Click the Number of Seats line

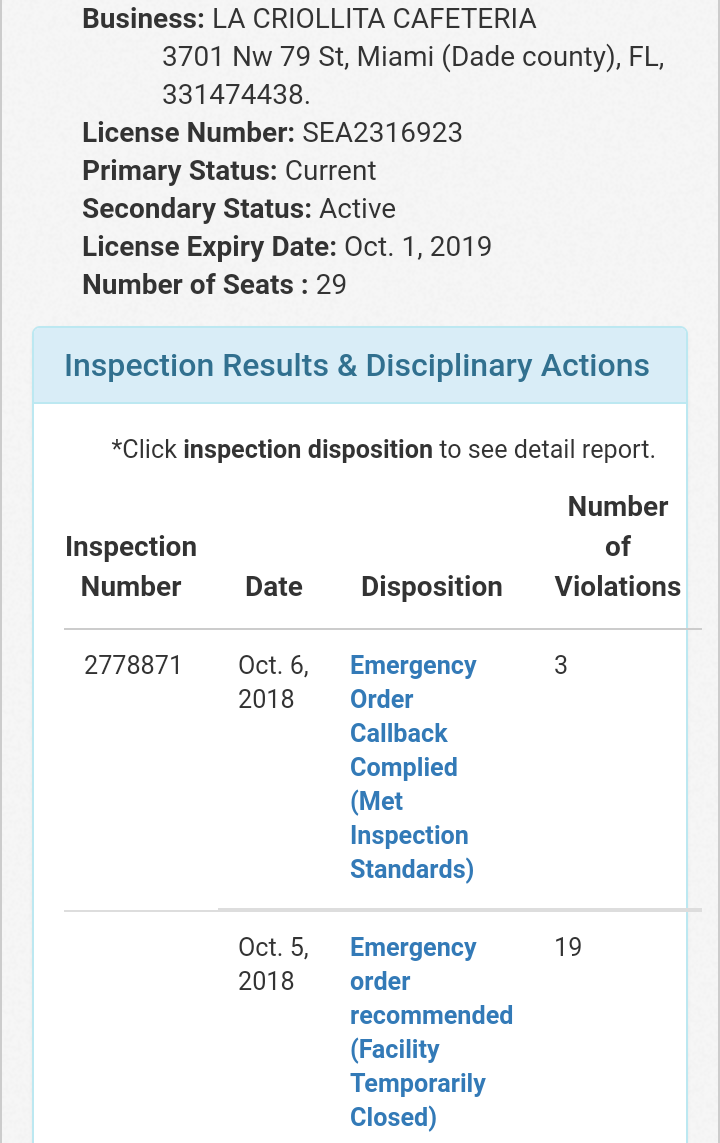[x=214, y=285]
